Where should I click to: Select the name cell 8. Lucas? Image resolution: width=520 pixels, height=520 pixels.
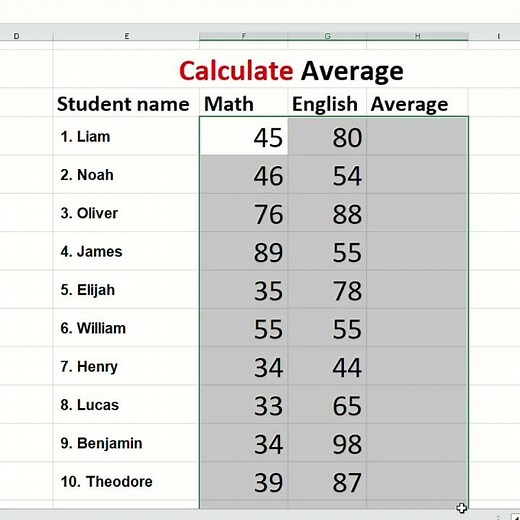coord(126,404)
